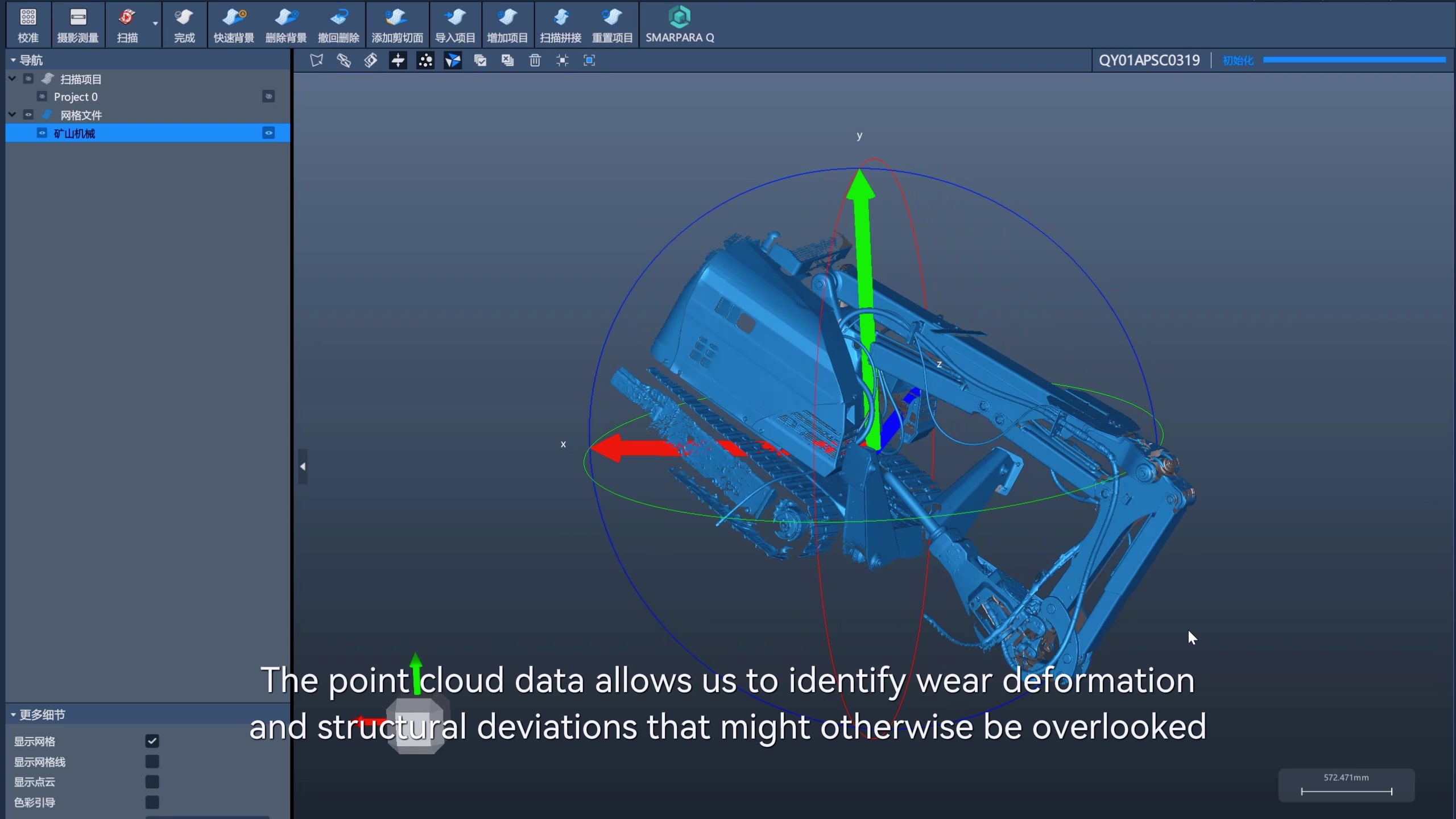This screenshot has height=819, width=1456.
Task: Toggle visibility eye for Project 0
Action: (268, 97)
